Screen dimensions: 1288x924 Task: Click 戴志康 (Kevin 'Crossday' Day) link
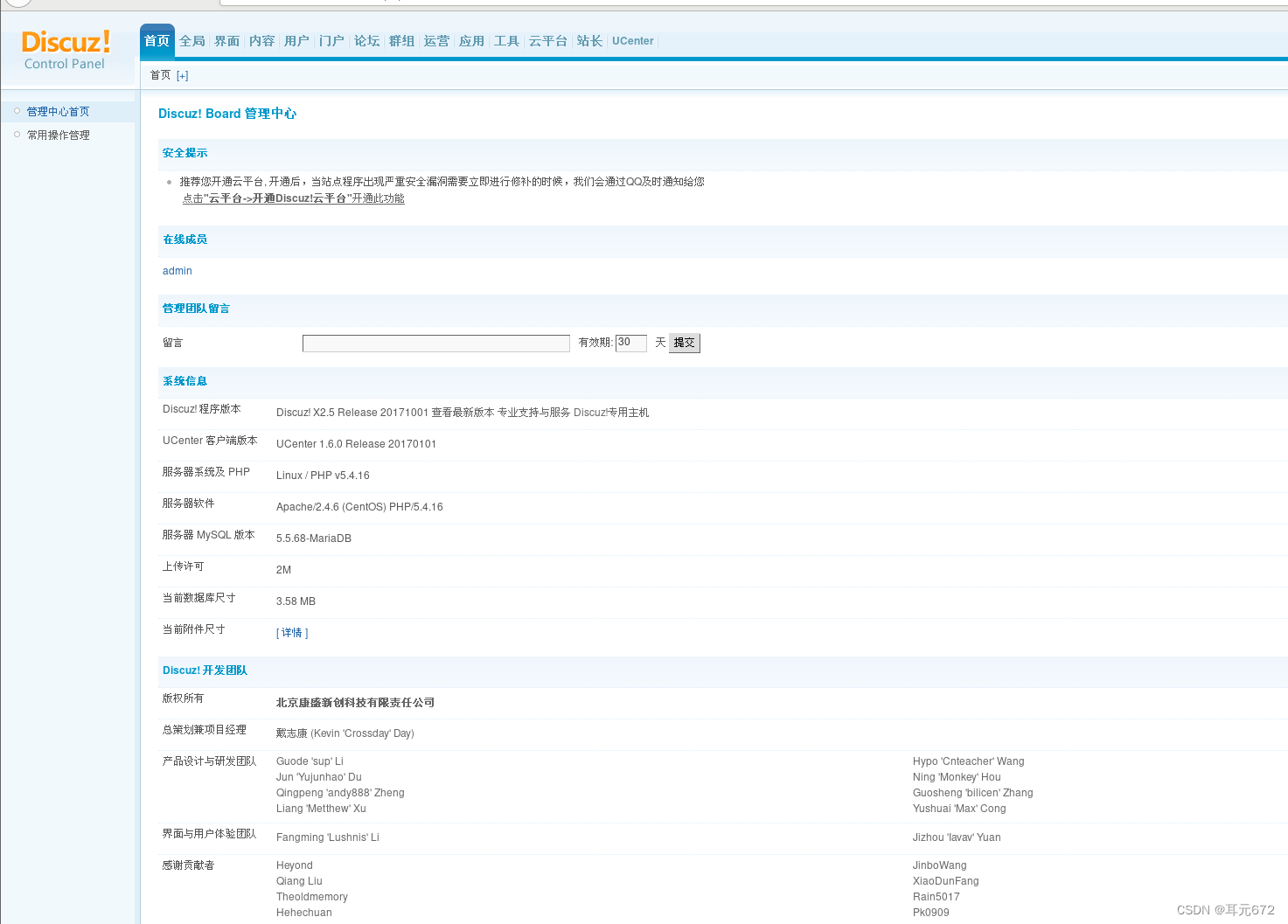345,733
